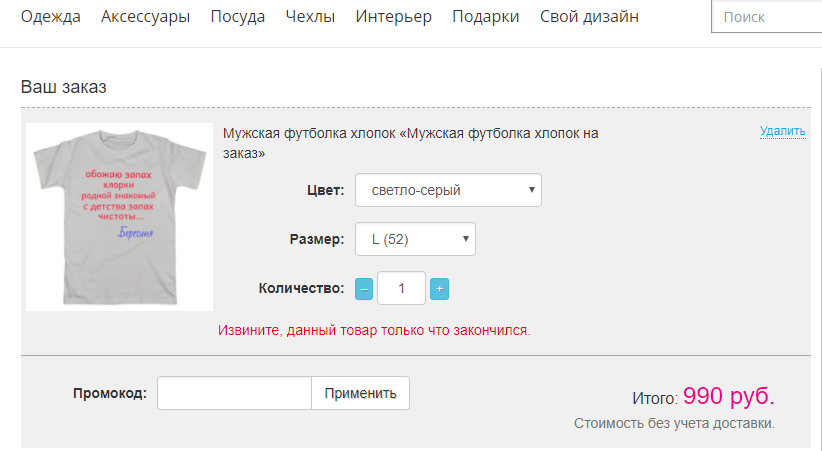The height and width of the screenshot is (451, 822).
Task: Open the Посуда category
Action: (238, 17)
